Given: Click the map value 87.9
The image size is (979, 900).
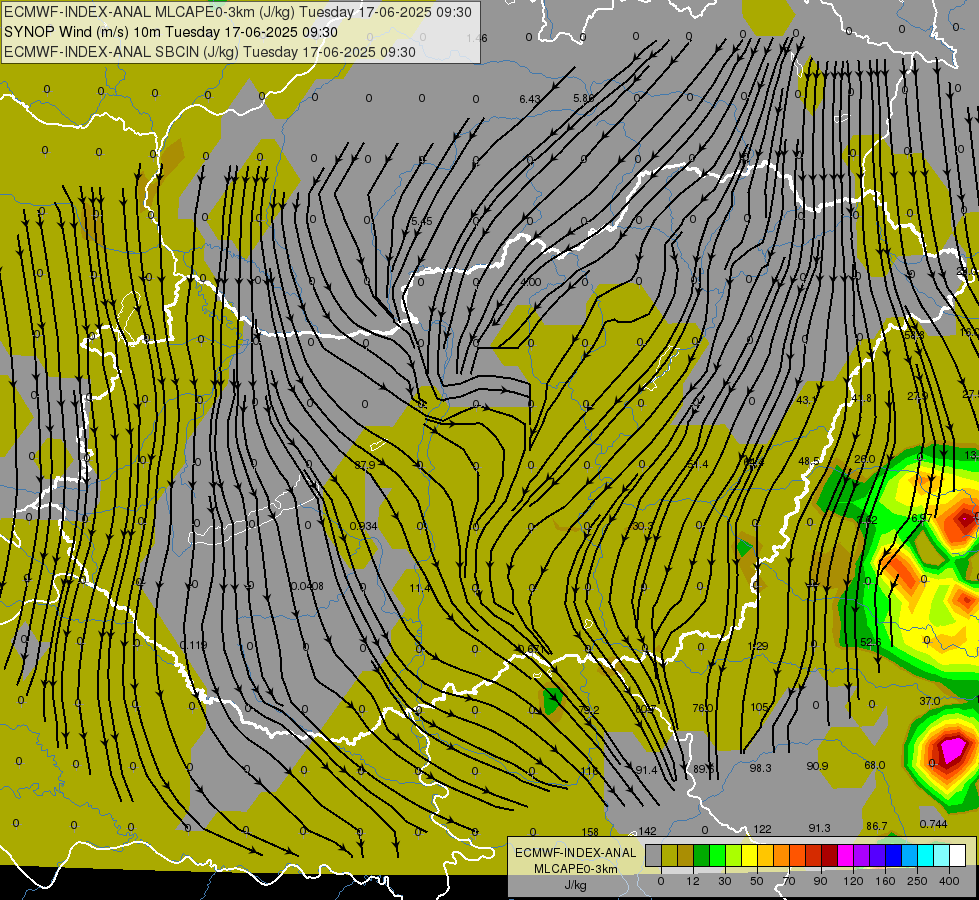Looking at the screenshot, I should click(365, 465).
